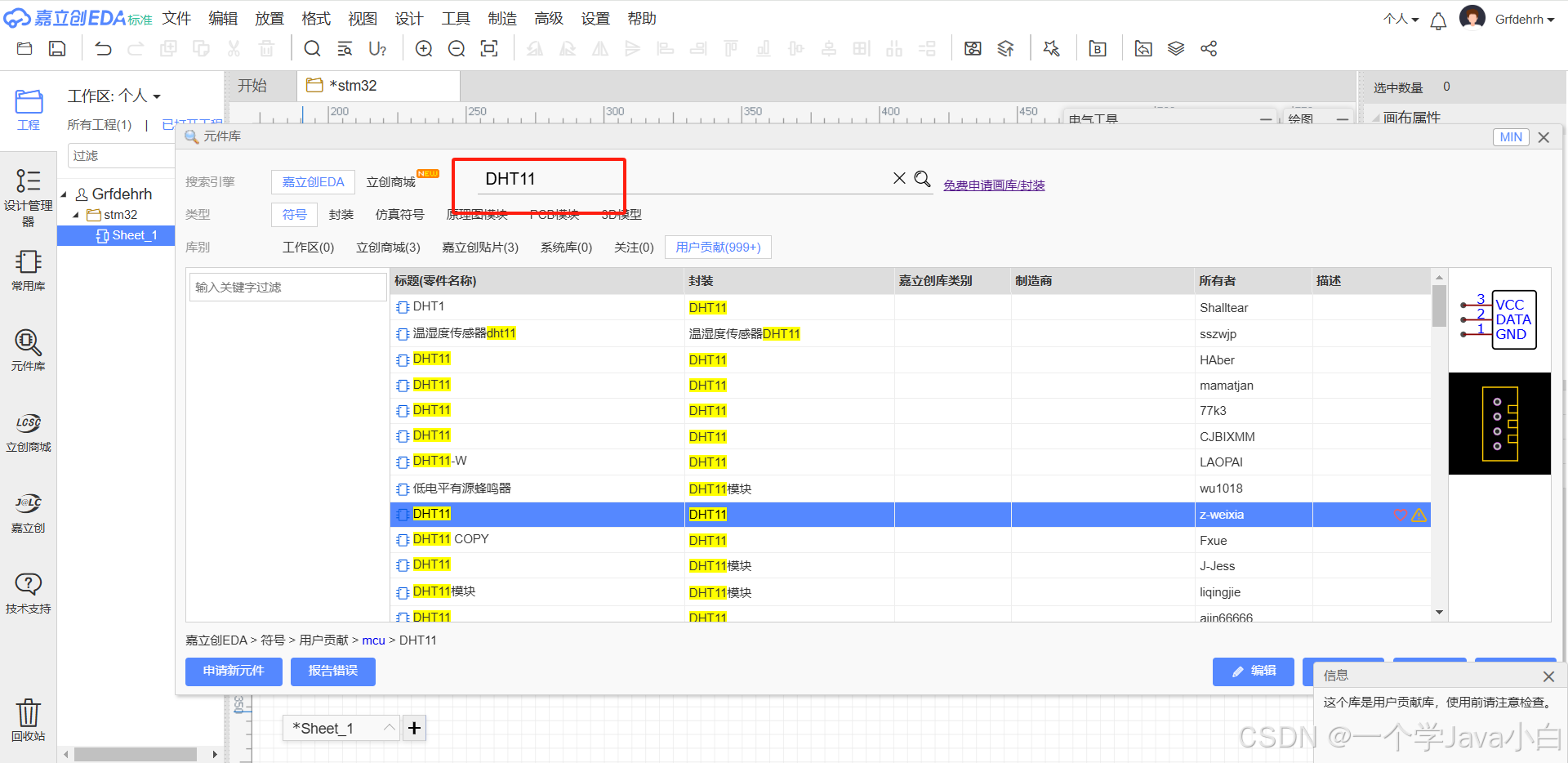The width and height of the screenshot is (1568, 763).
Task: Click the notification bell icon
Action: coord(1438,20)
